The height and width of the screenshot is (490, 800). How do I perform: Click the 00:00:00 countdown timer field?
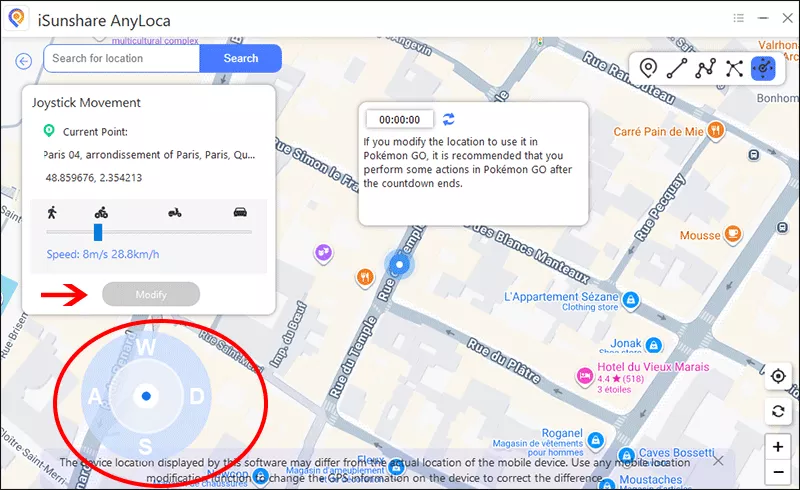tap(399, 119)
